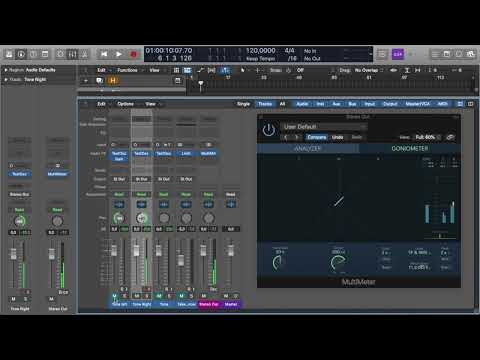Toggle the Quick Help button

(33, 54)
